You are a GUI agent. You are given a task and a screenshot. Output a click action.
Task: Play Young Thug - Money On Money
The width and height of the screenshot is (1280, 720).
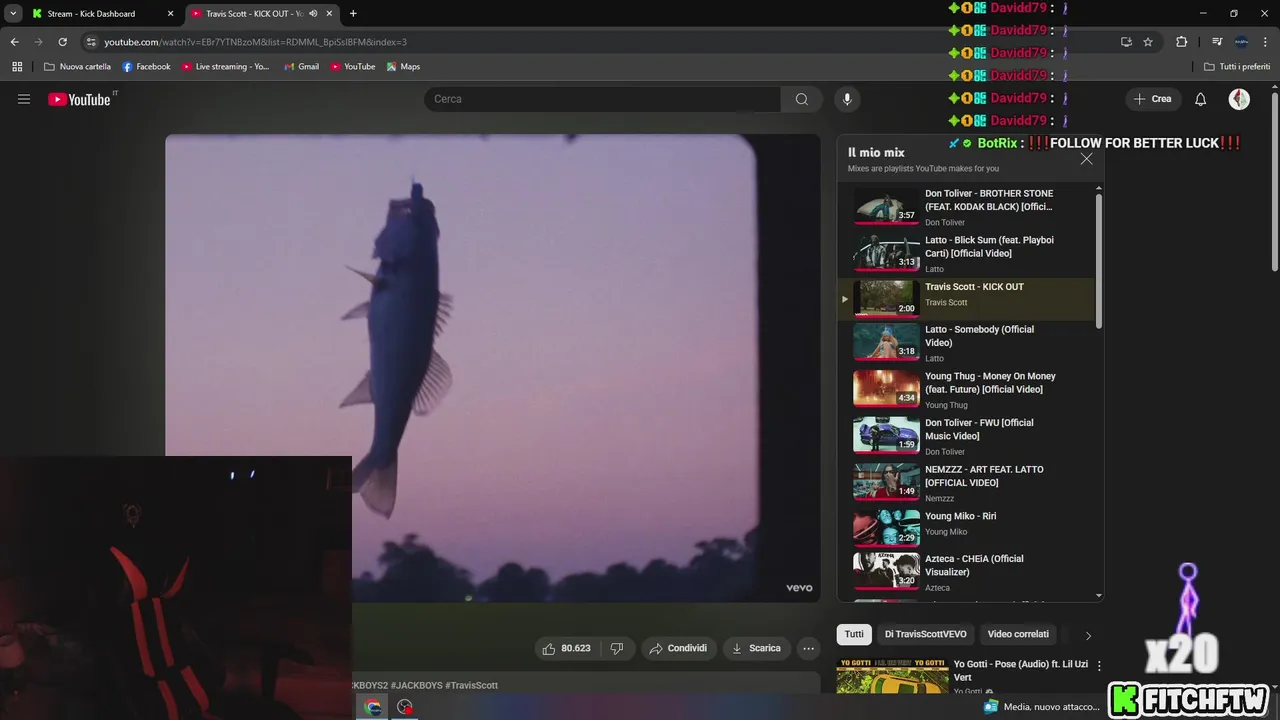pos(966,389)
